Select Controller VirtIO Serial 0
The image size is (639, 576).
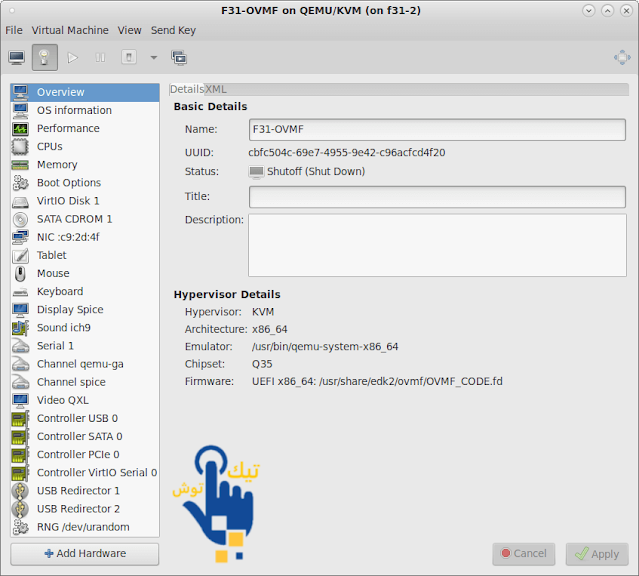(85, 472)
